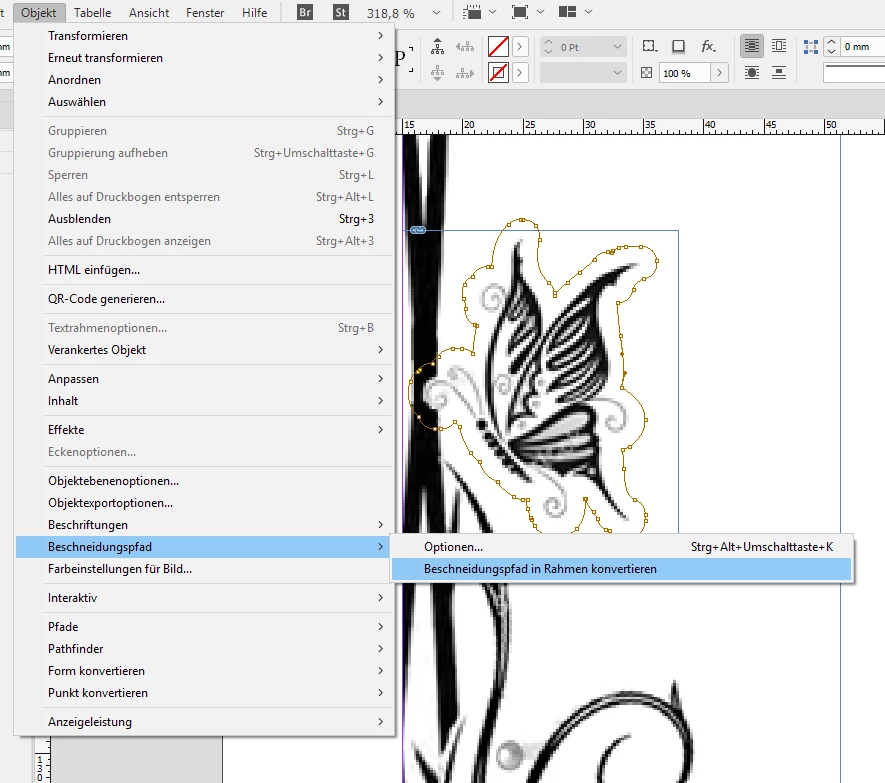Expand the Pathfinder submenu
885x783 pixels.
[204, 648]
